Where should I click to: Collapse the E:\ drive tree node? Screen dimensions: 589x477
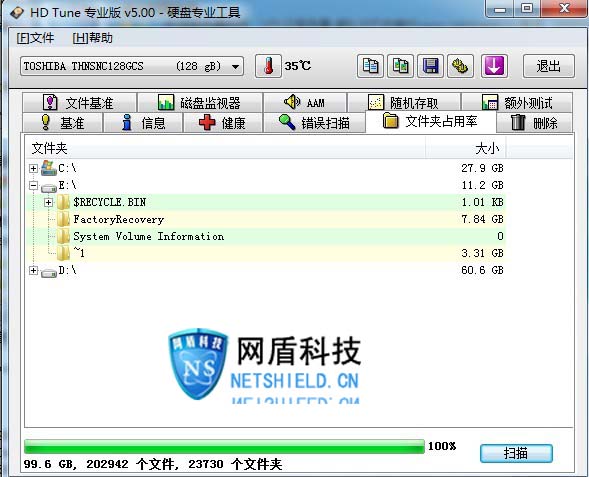coord(33,185)
